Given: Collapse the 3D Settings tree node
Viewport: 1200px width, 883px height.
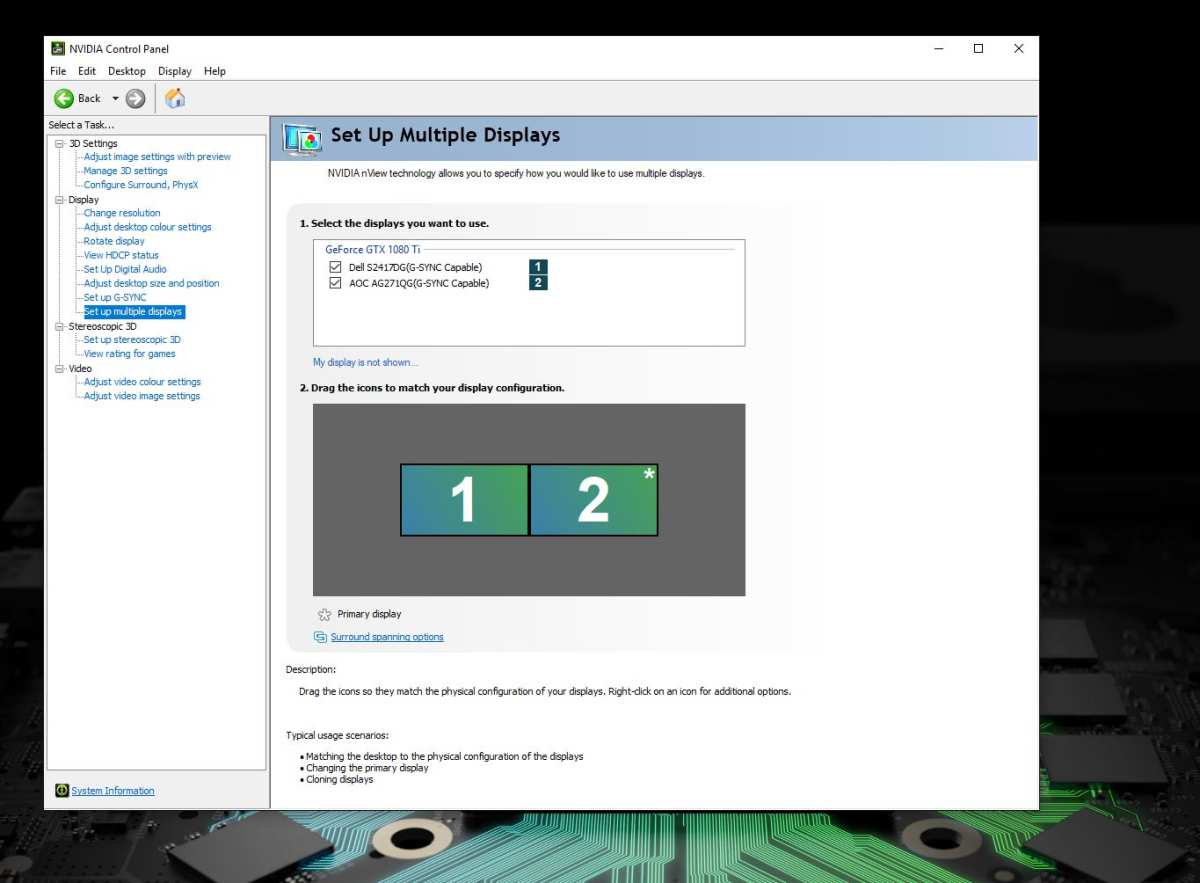Looking at the screenshot, I should pos(59,143).
